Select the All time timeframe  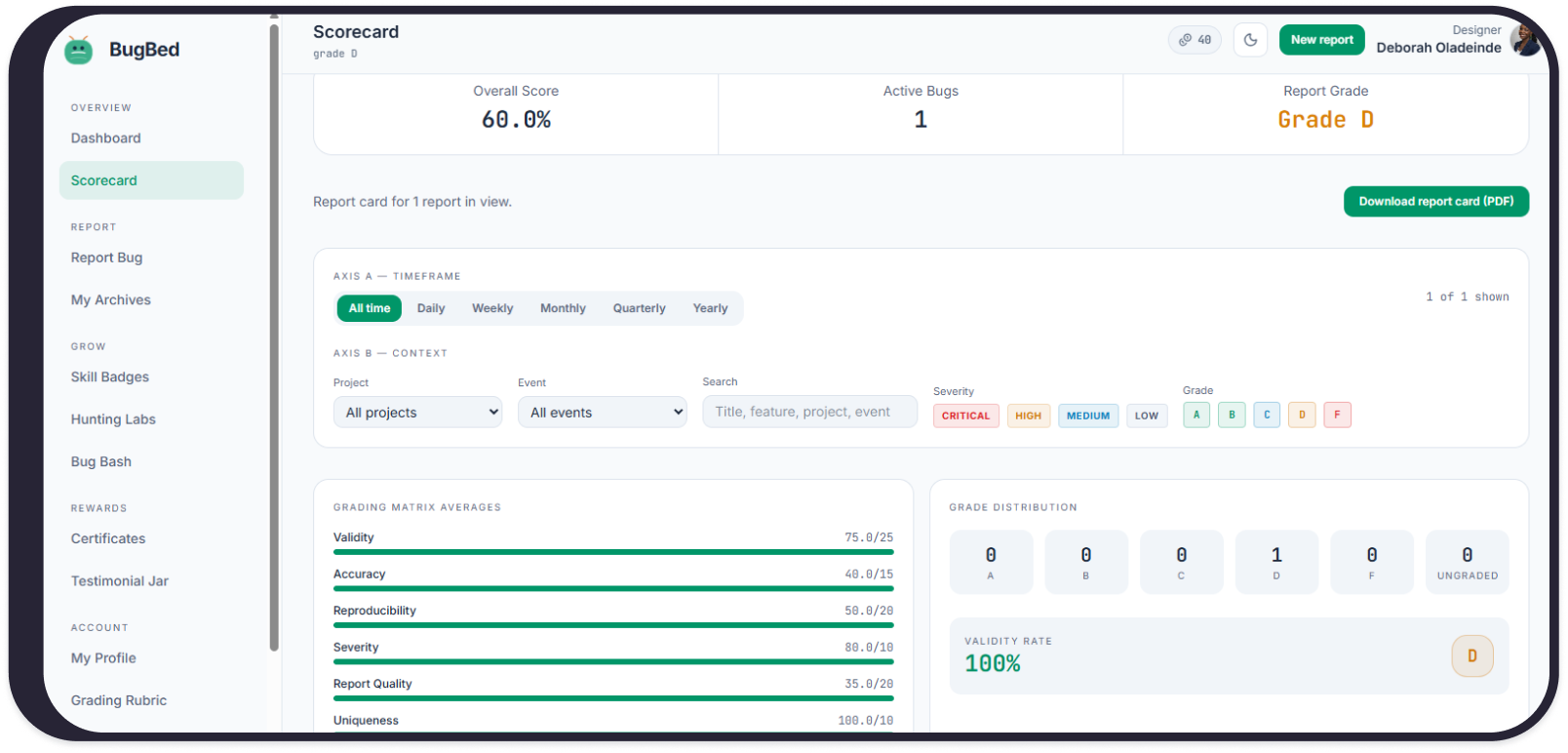tap(370, 308)
